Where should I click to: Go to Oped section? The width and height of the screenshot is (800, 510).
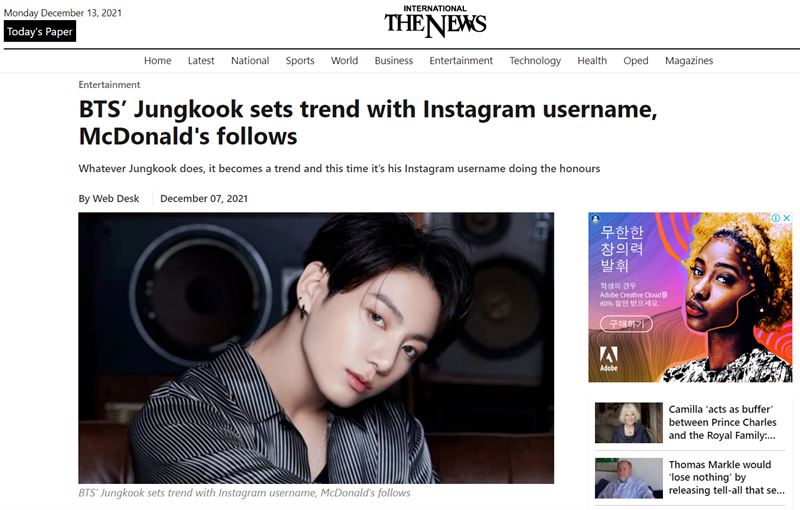636,61
